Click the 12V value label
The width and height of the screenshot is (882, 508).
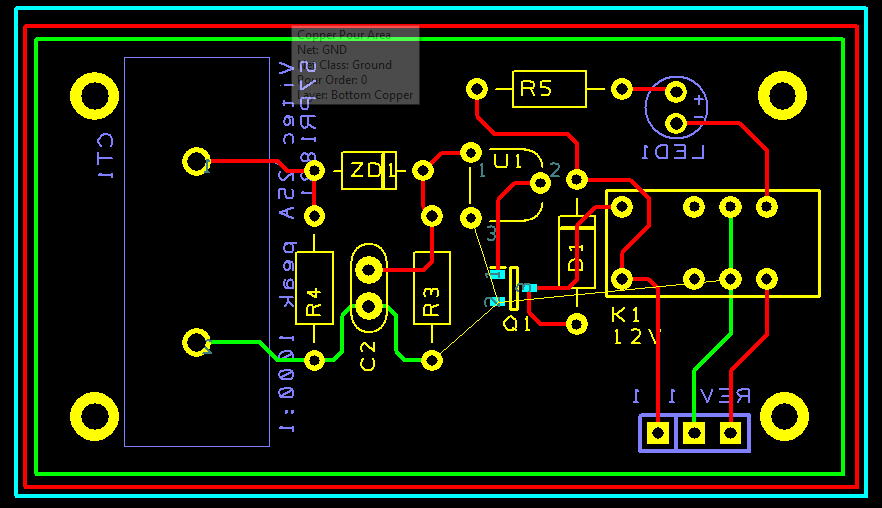(x=636, y=336)
